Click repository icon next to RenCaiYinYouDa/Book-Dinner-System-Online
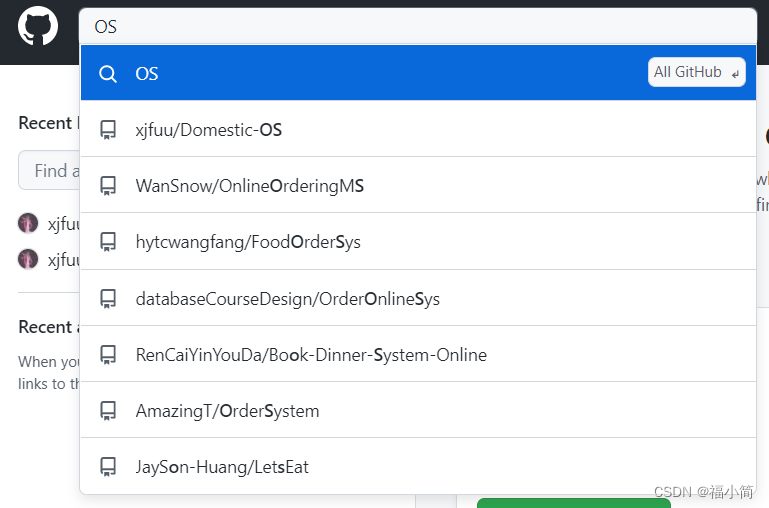Screen dimensions: 769x508 click(x=108, y=355)
